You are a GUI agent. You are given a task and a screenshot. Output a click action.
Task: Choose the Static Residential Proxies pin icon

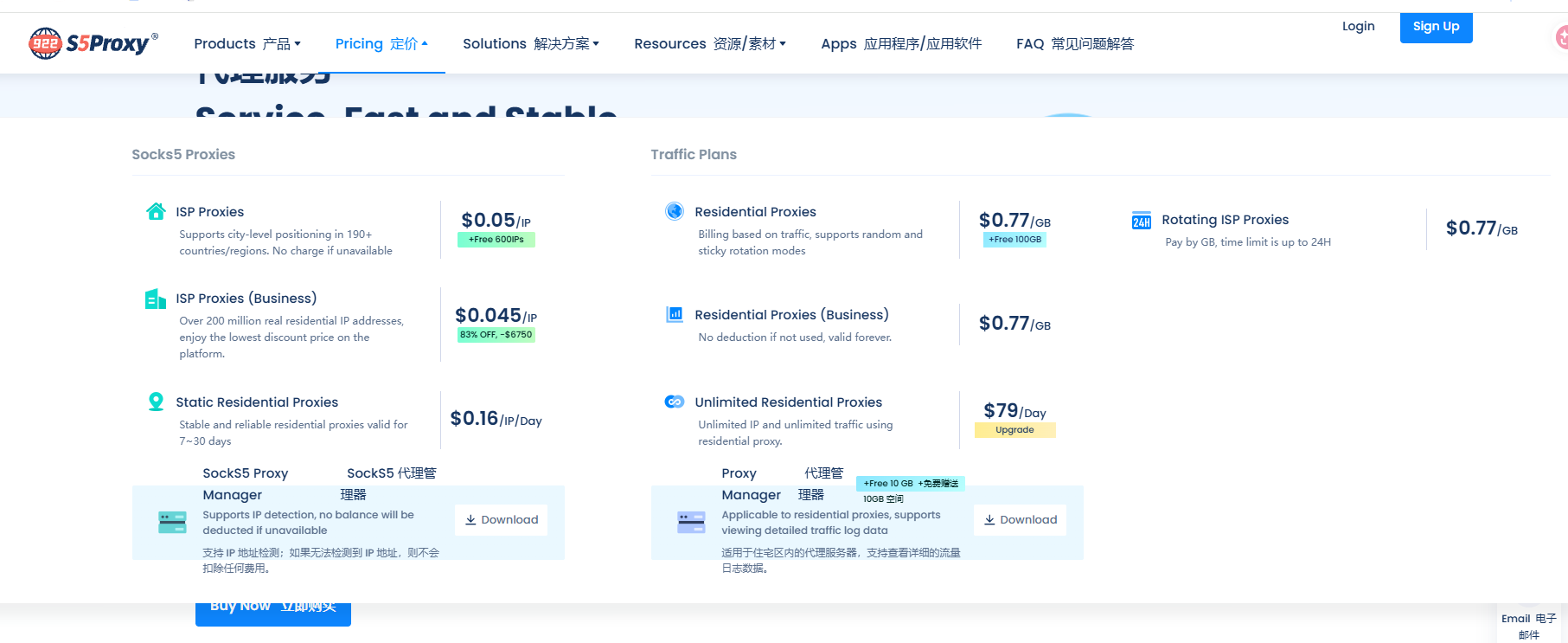pos(156,402)
